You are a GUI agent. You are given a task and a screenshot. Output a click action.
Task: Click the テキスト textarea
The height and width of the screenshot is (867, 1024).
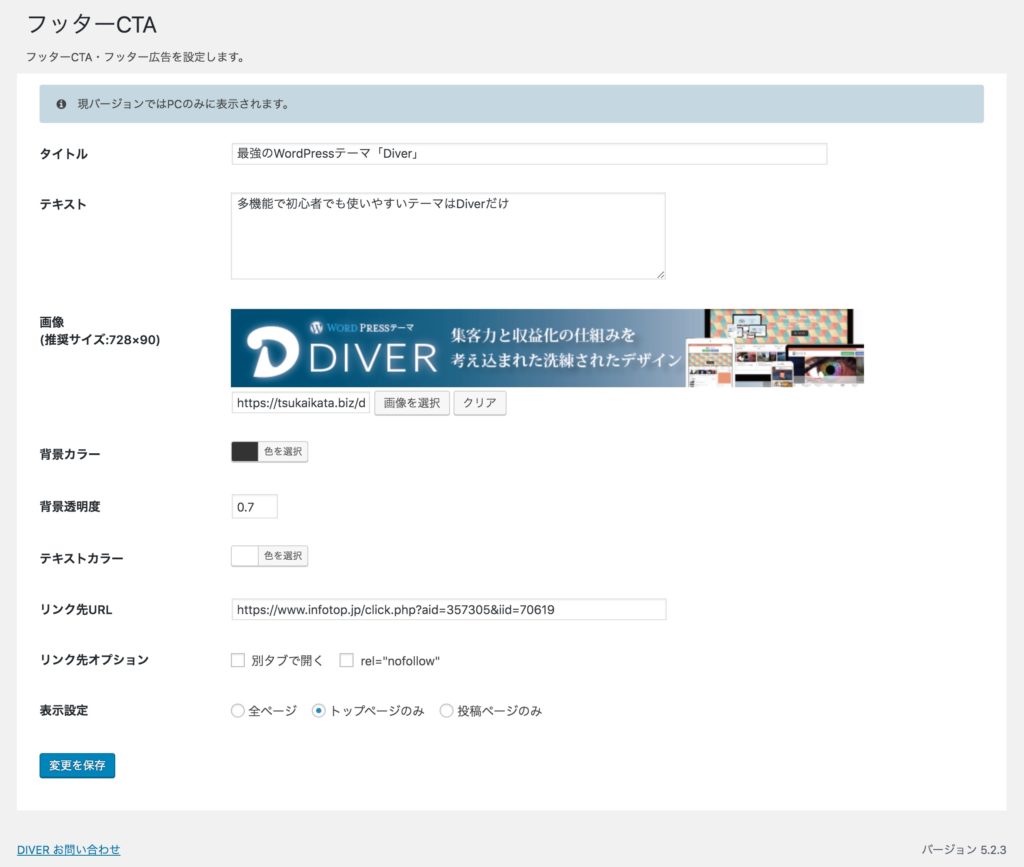point(448,236)
